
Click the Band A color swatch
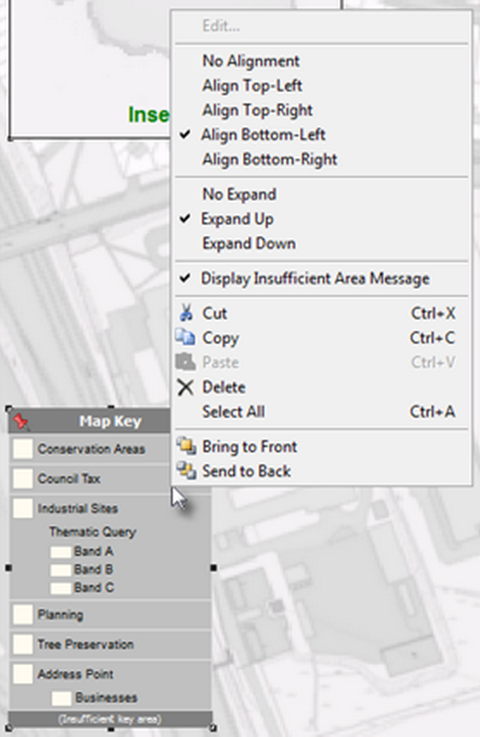[61, 552]
